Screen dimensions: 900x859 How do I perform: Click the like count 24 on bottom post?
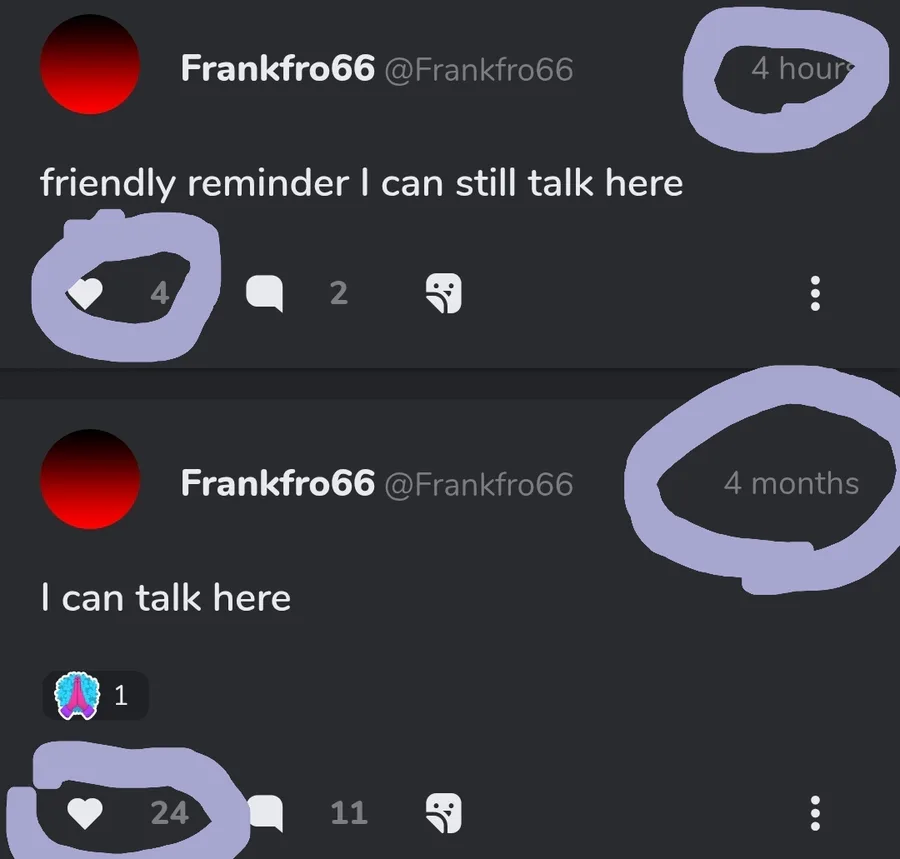(x=170, y=813)
